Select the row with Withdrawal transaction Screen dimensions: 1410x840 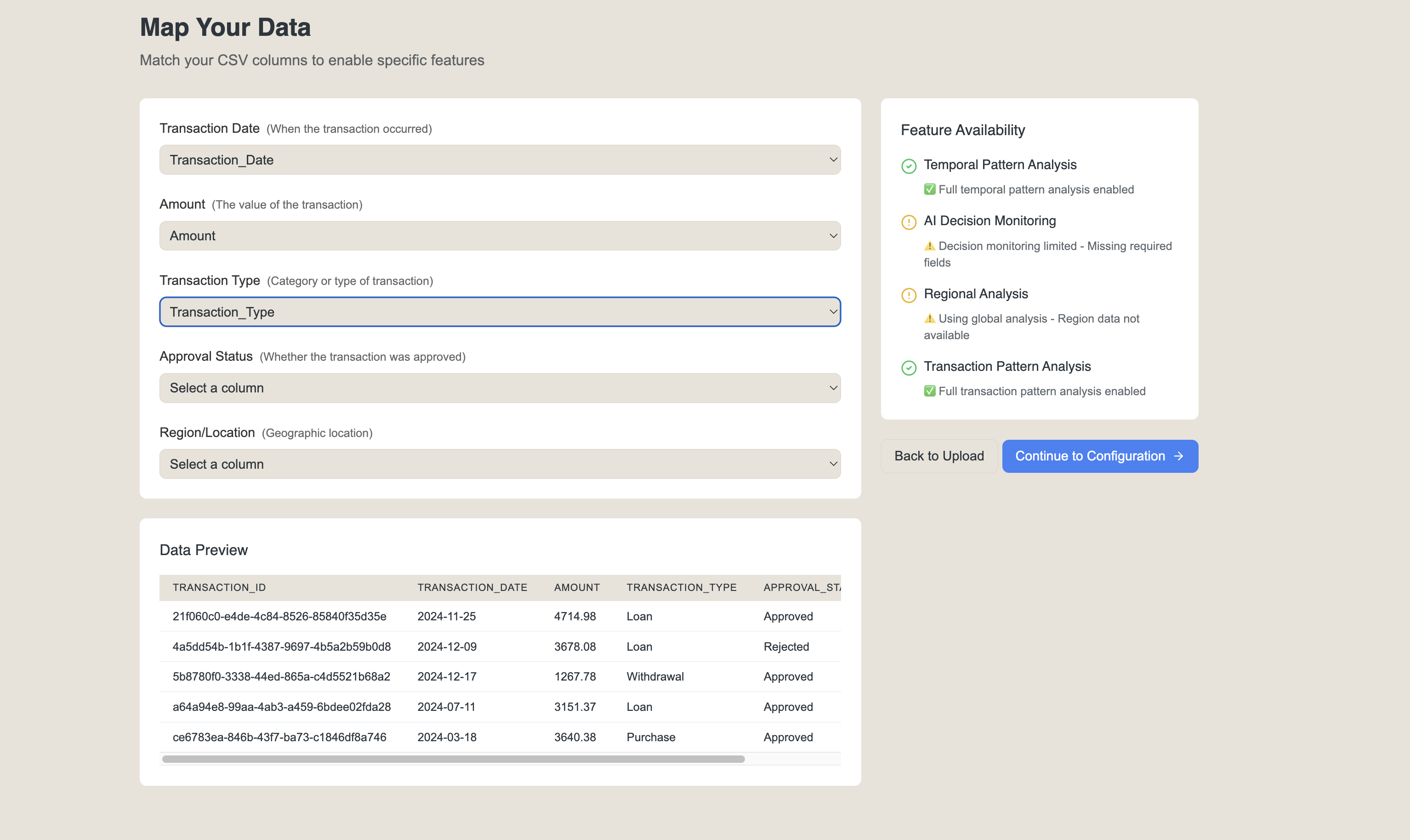tap(500, 676)
